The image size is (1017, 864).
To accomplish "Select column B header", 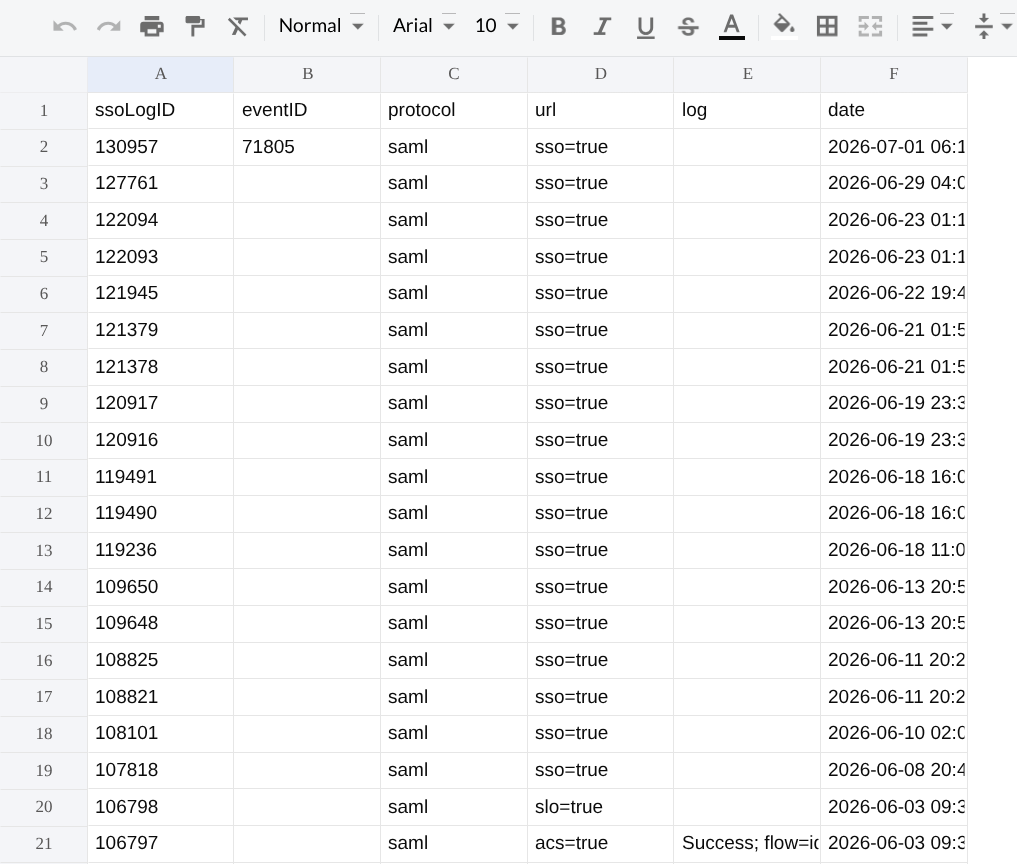I will [x=307, y=74].
